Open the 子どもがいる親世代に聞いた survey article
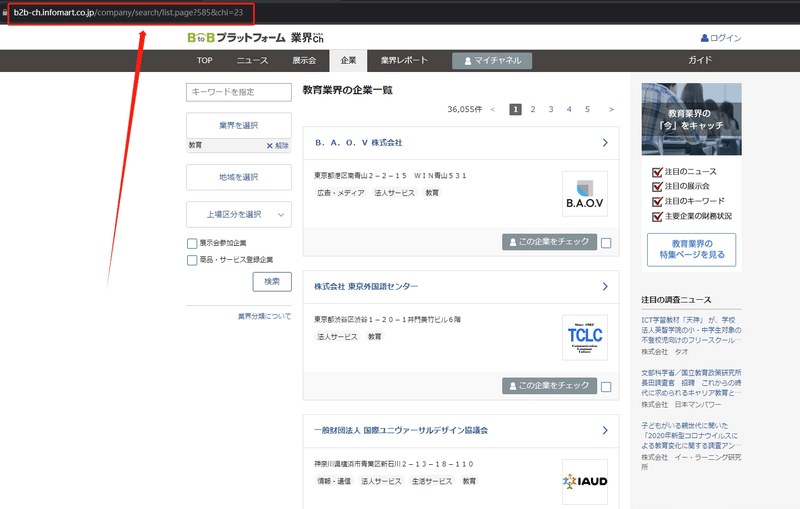Image resolution: width=800 pixels, height=509 pixels. pos(691,436)
